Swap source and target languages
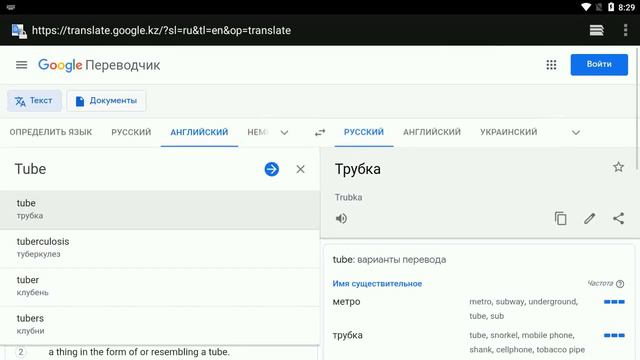Image resolution: width=640 pixels, height=360 pixels. pos(320,132)
